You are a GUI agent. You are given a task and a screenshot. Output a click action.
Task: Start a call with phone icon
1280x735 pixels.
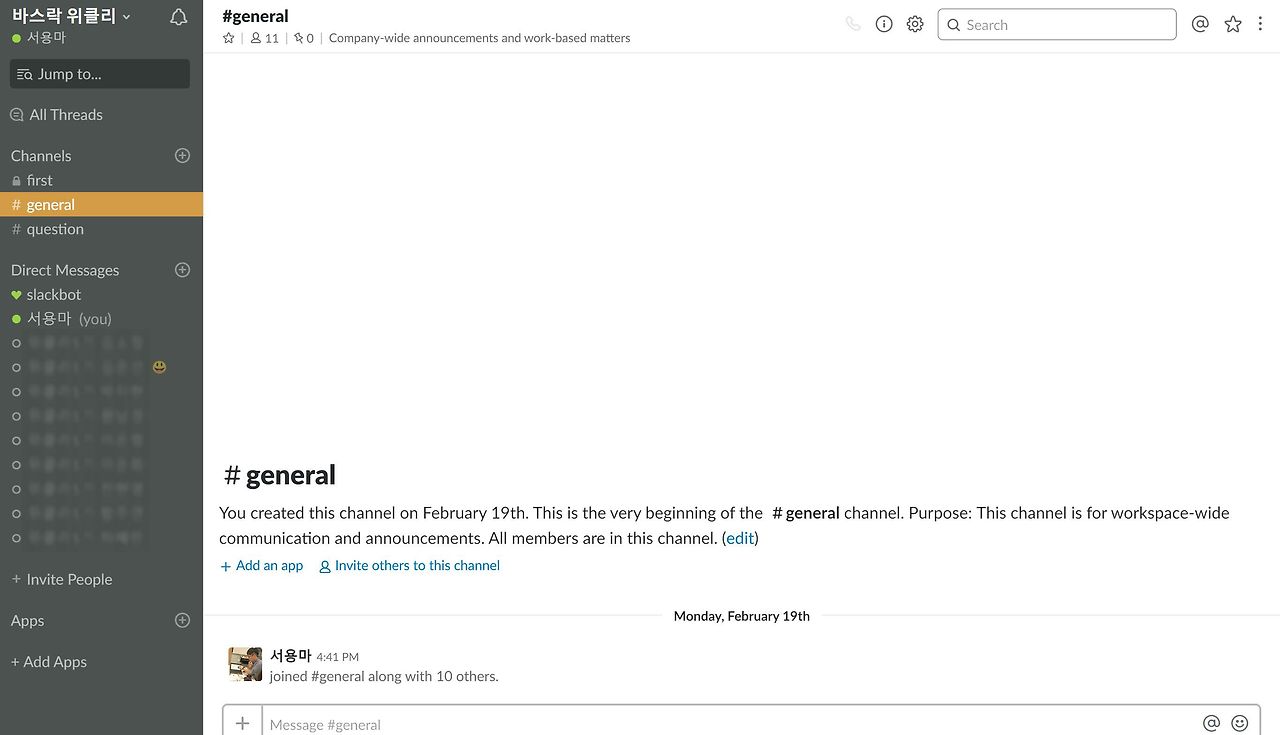tap(853, 24)
